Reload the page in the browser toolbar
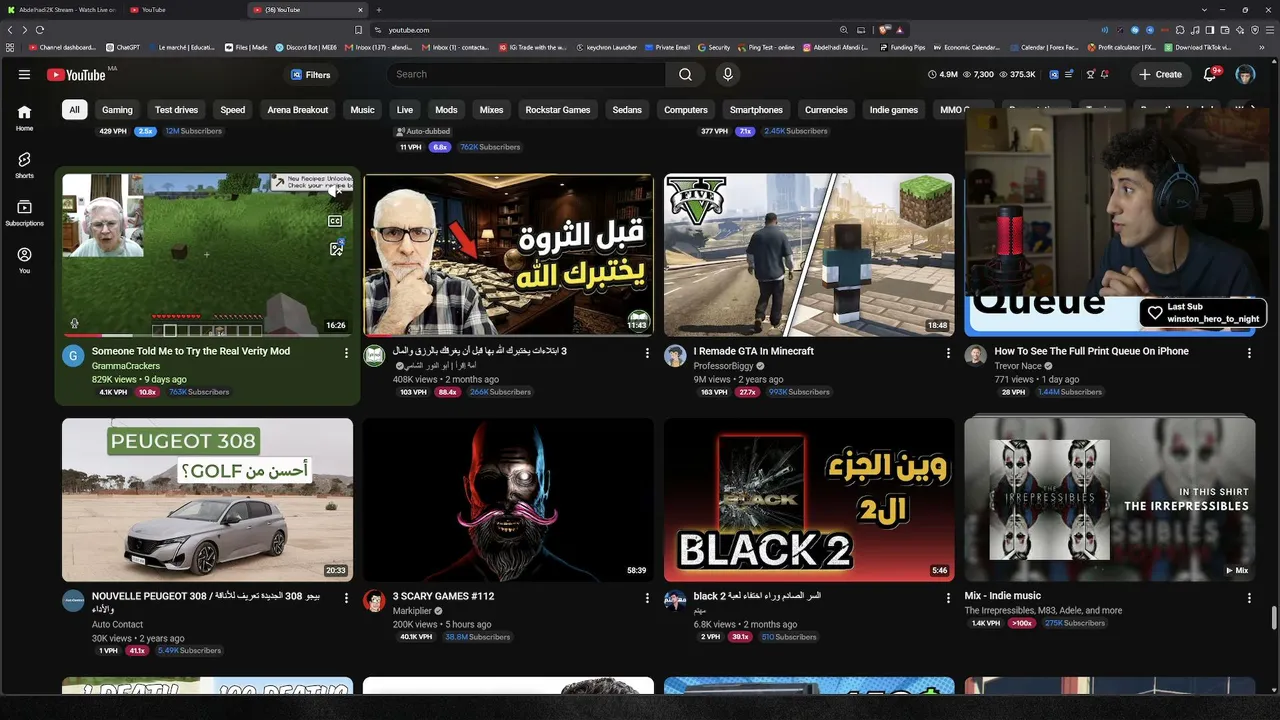 pos(39,30)
